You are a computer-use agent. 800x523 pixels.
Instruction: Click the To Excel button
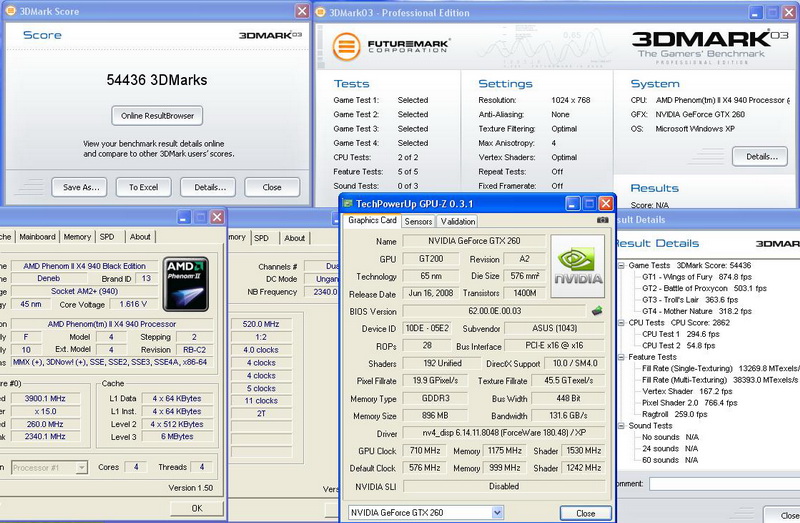(143, 187)
